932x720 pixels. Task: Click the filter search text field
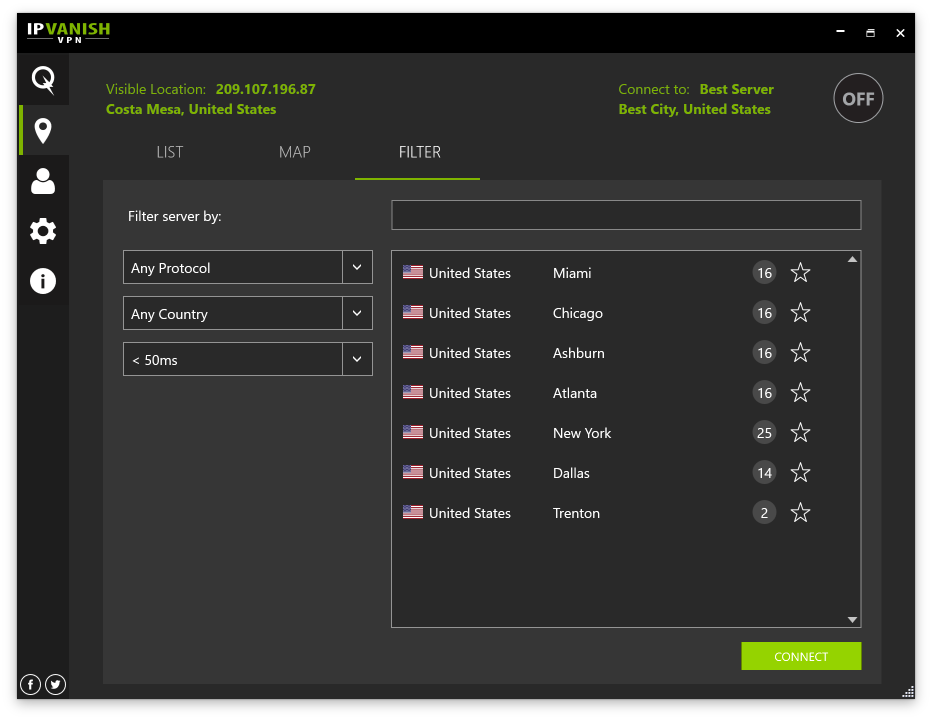coord(626,215)
